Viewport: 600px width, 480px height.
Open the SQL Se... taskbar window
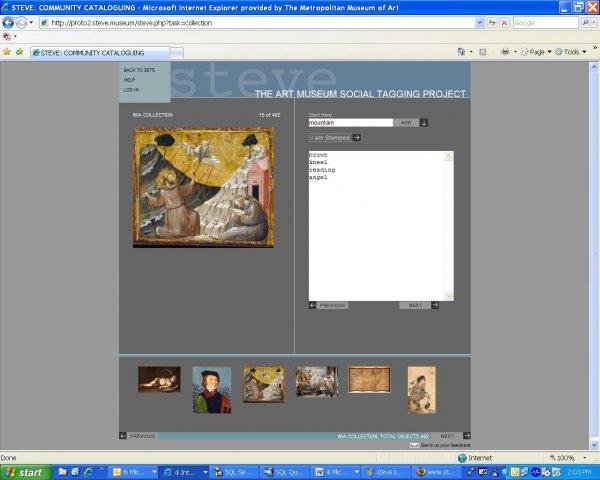pos(233,472)
